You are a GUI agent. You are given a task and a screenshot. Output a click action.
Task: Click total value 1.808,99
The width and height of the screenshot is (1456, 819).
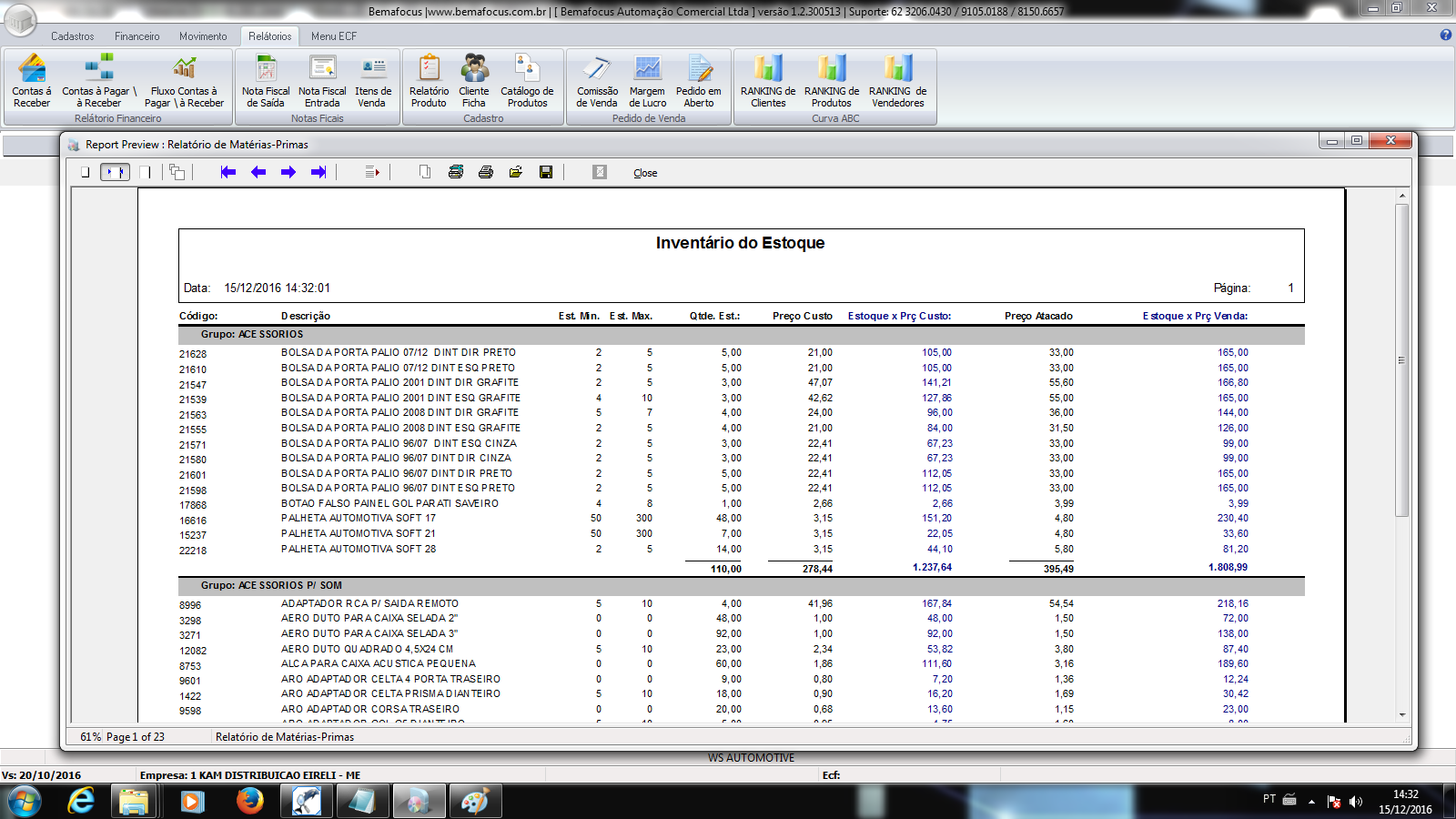pos(1228,567)
